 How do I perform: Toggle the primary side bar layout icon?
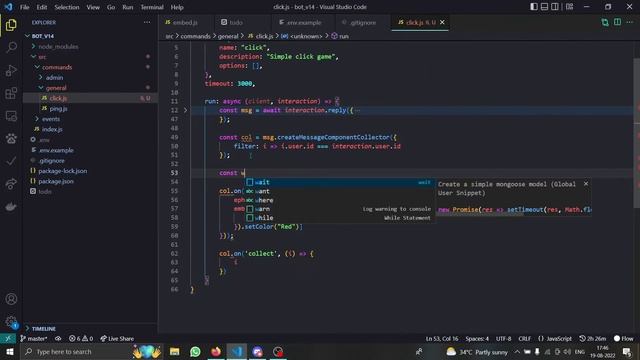(534, 7)
